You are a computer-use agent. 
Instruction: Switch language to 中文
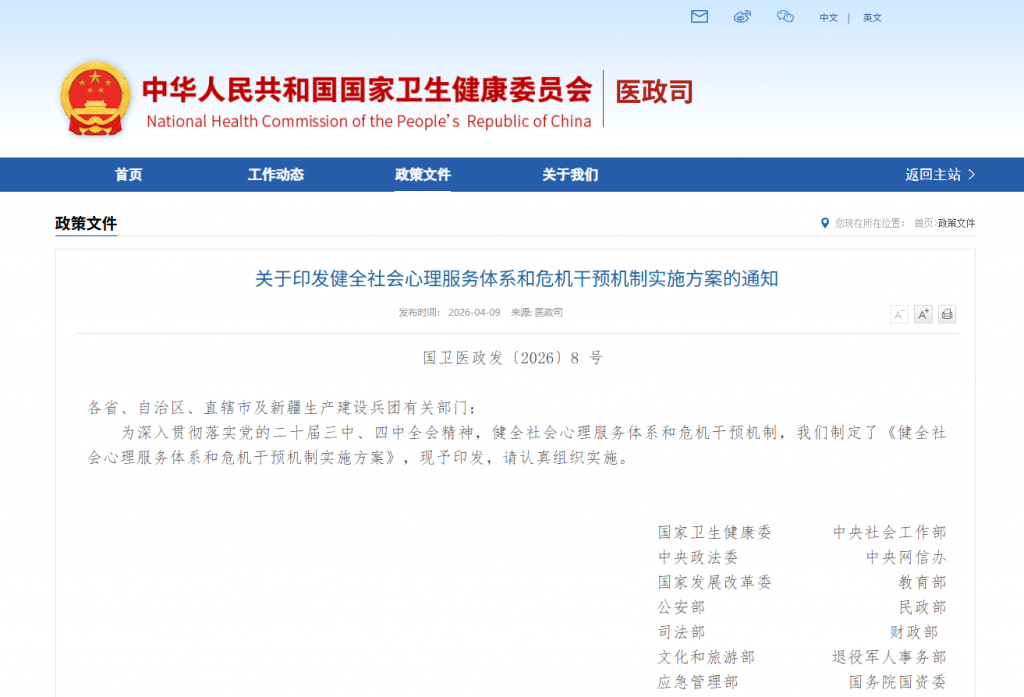pos(827,17)
